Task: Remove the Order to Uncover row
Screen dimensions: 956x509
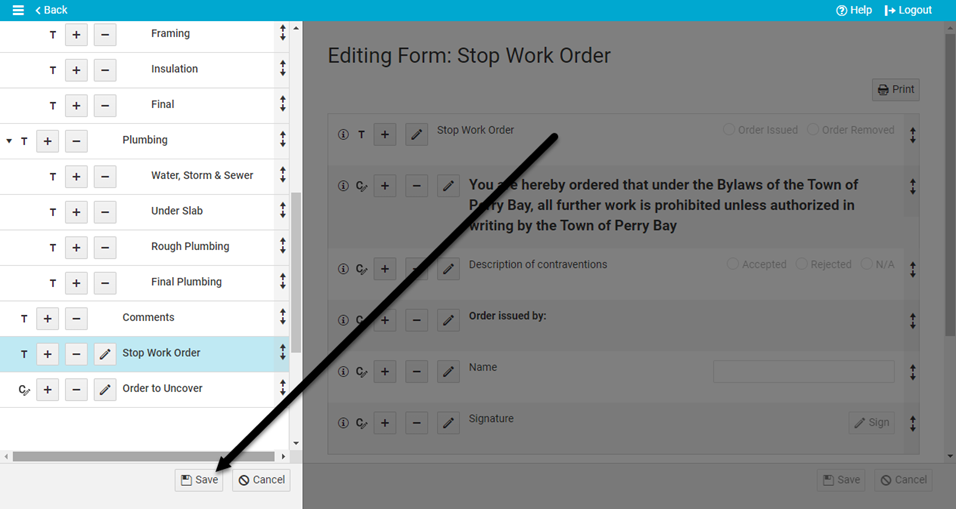Action: pyautogui.click(x=76, y=389)
